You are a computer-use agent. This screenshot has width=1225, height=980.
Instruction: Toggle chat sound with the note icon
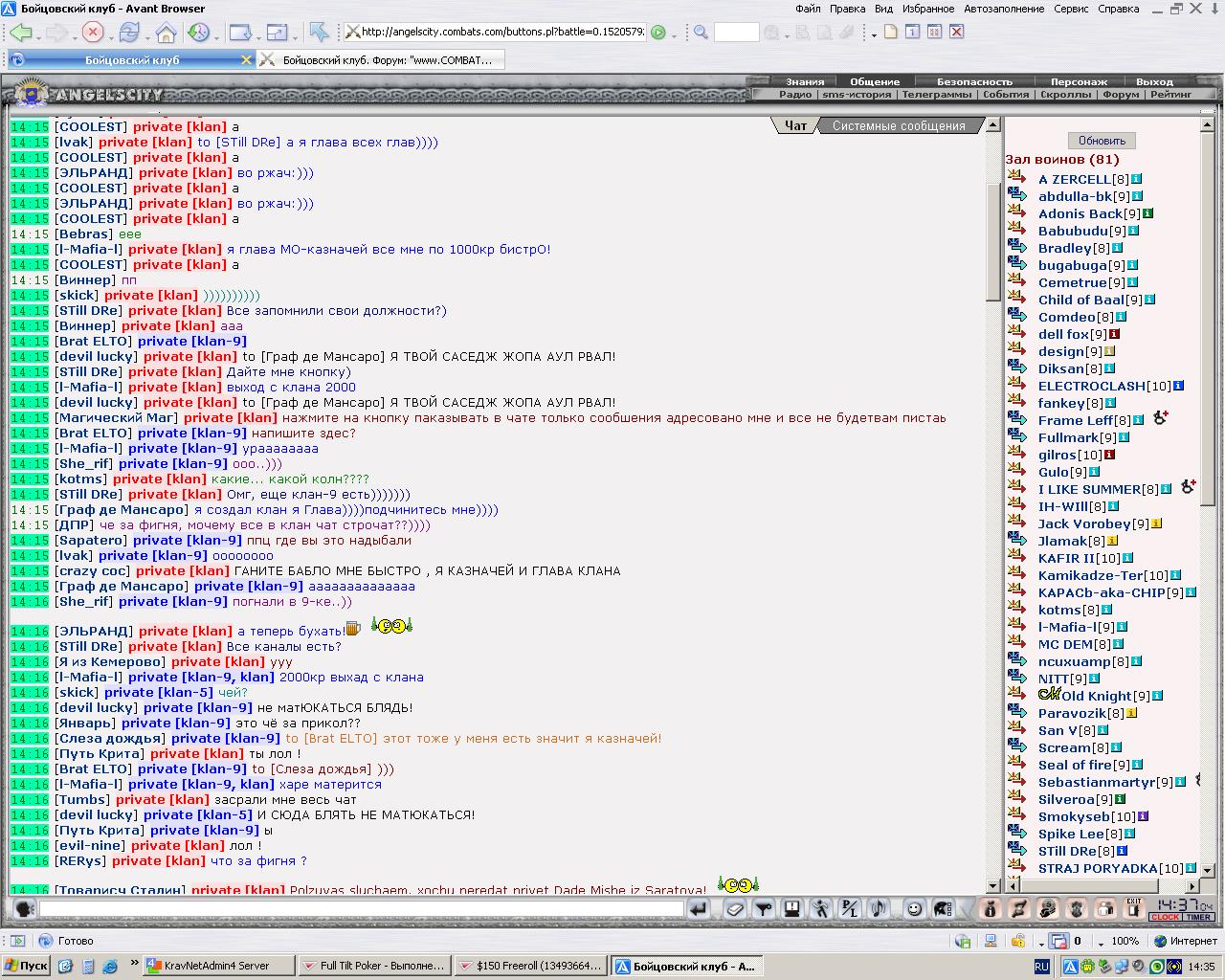point(879,909)
